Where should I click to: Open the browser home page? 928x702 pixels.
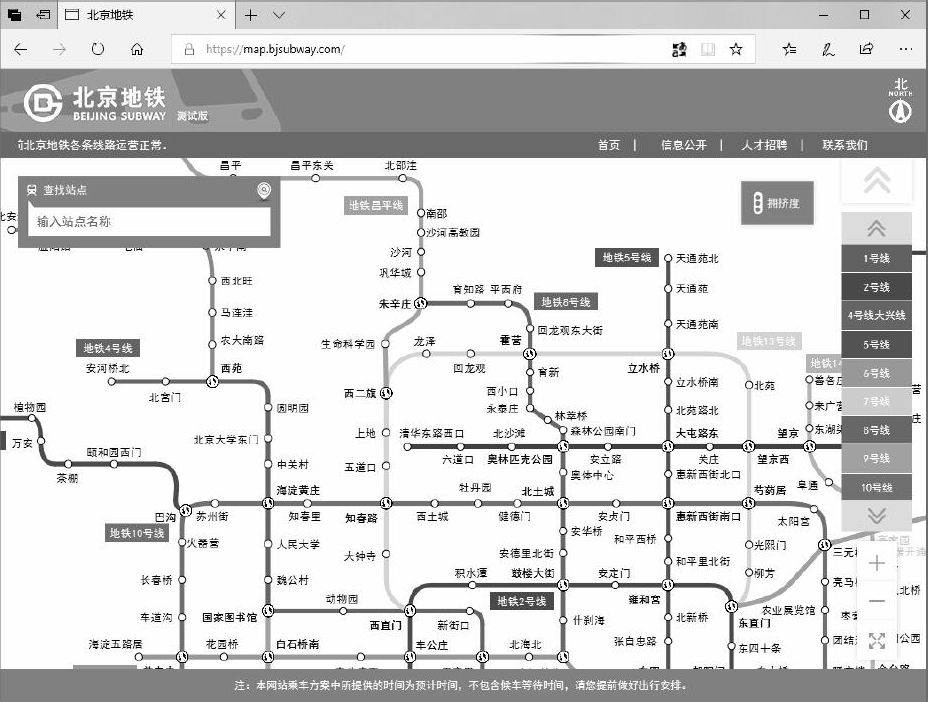[137, 49]
